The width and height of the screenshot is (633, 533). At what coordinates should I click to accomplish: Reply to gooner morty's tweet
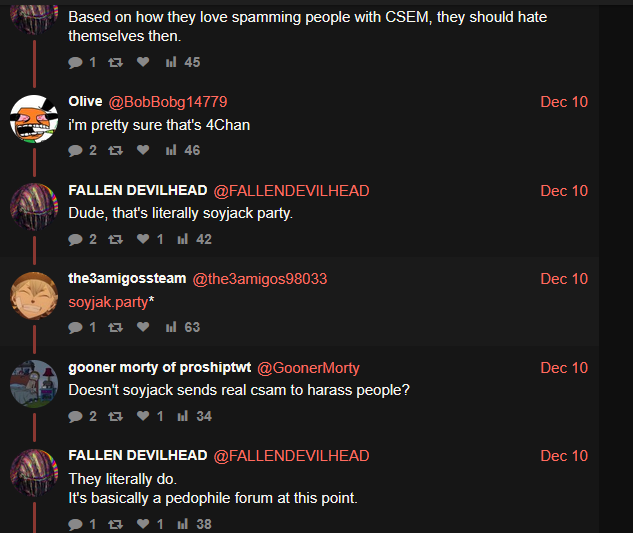(x=75, y=416)
